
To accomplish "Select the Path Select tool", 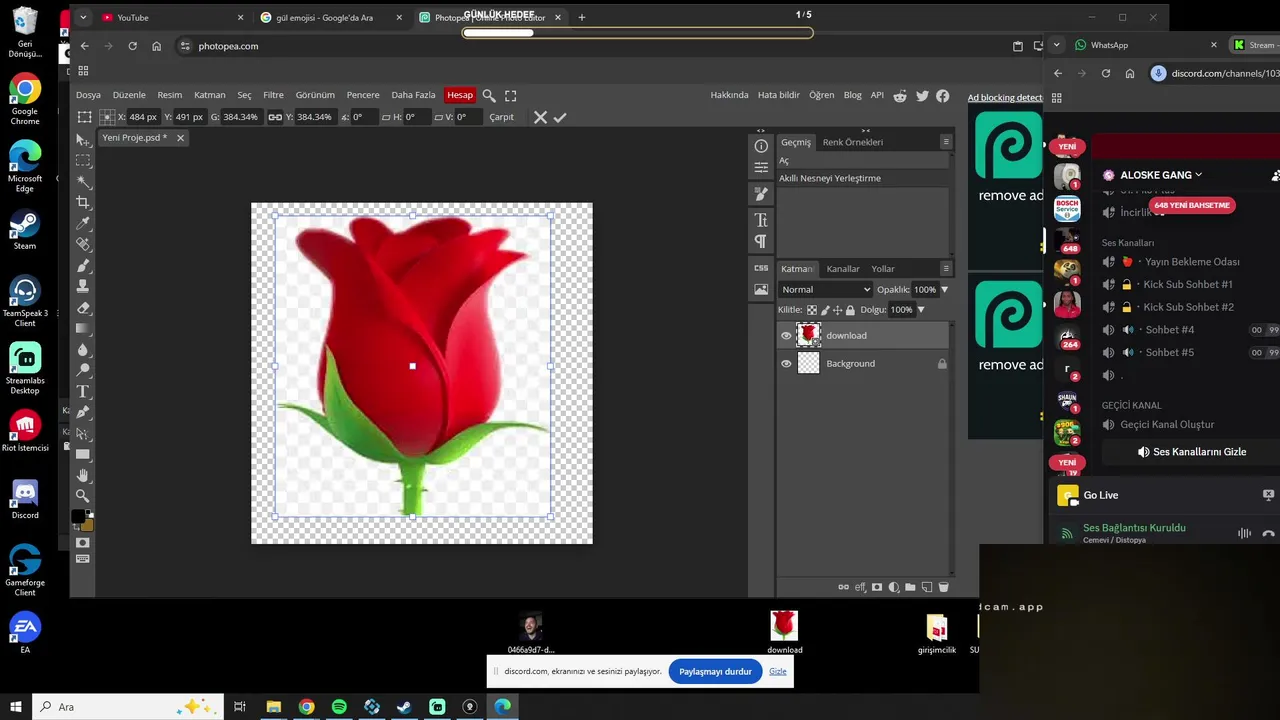I will click(83, 434).
